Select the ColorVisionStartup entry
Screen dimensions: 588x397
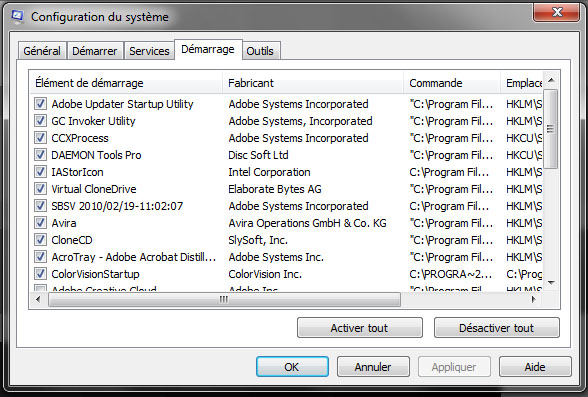95,274
